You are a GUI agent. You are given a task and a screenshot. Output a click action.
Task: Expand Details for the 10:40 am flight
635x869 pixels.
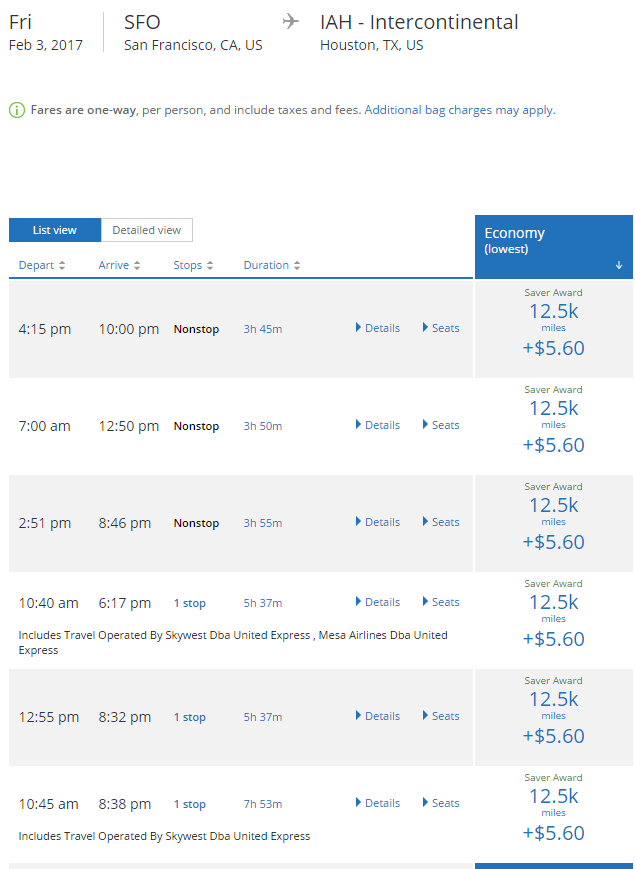(377, 602)
